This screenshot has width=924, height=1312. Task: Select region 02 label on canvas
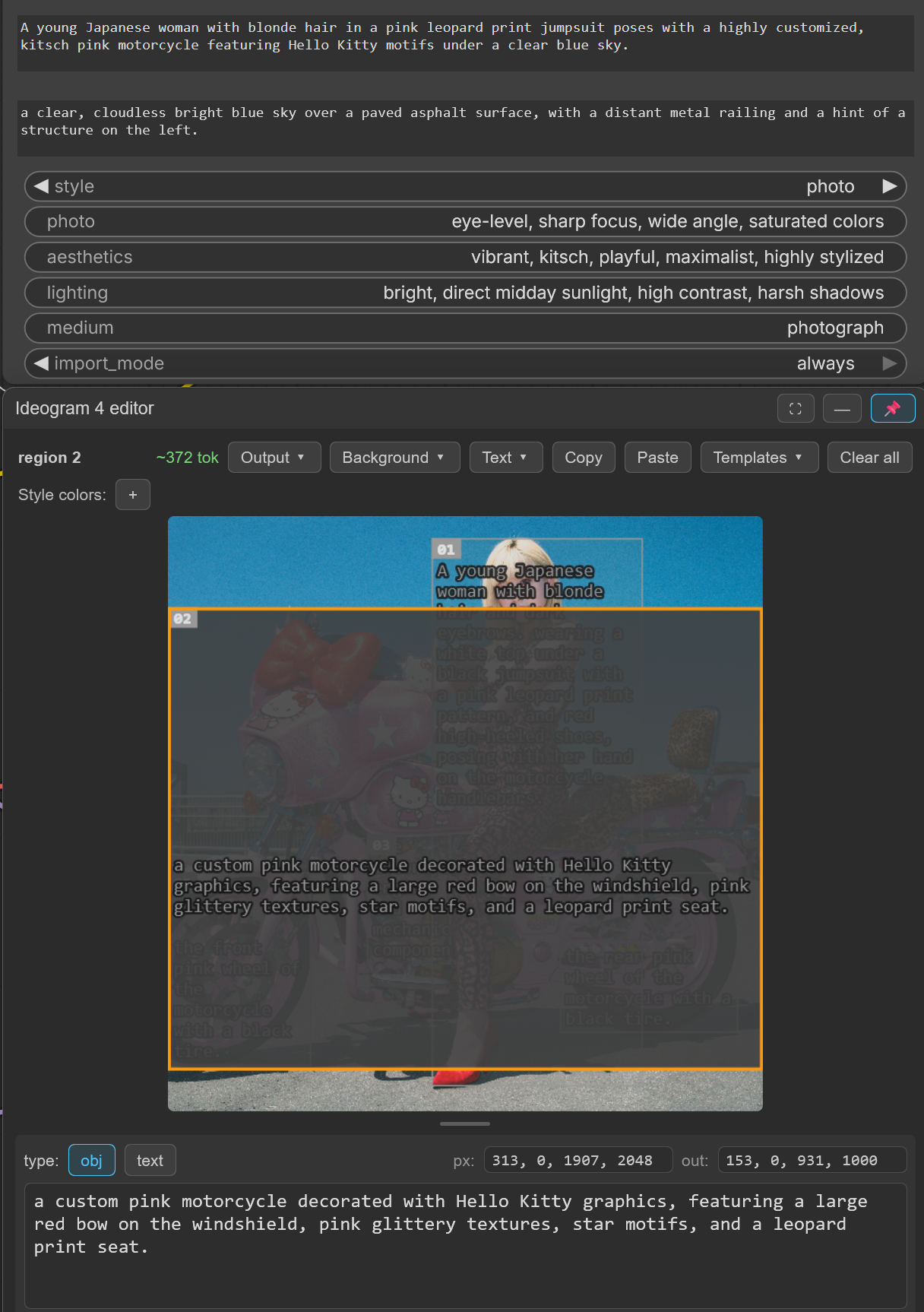point(183,619)
